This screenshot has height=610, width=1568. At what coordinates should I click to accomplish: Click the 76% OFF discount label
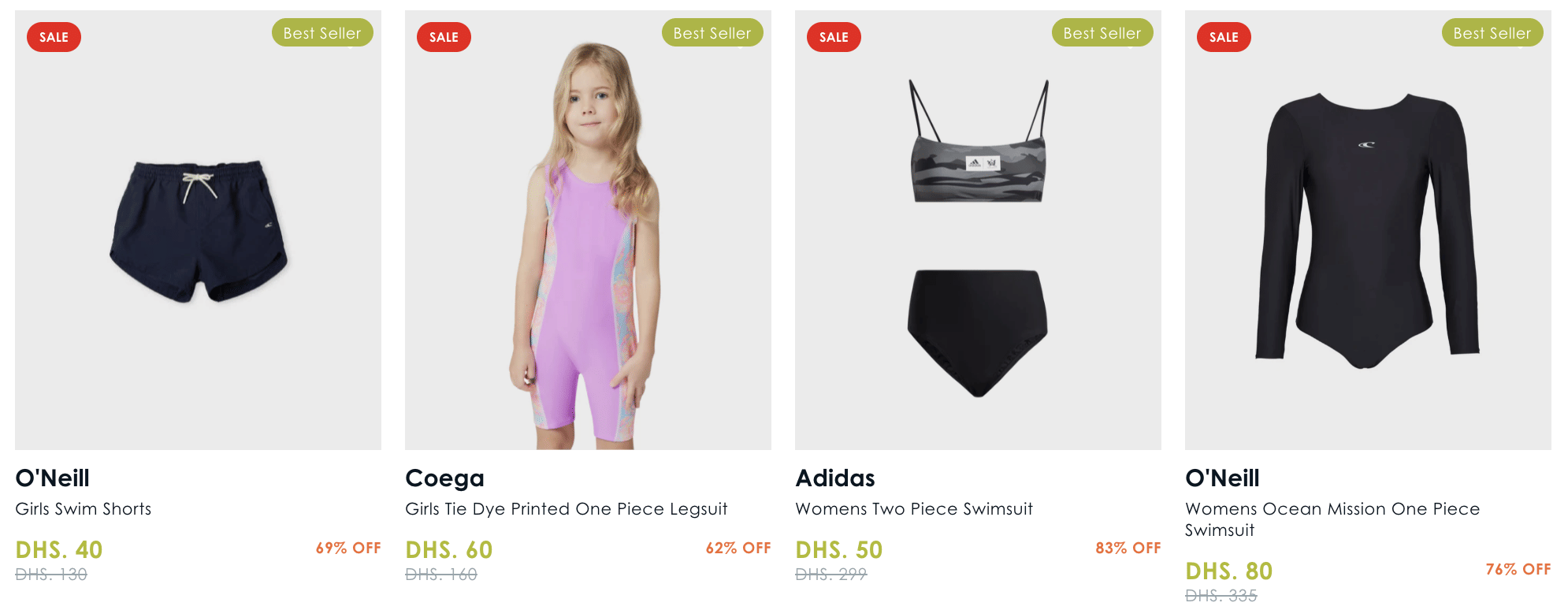click(1518, 569)
